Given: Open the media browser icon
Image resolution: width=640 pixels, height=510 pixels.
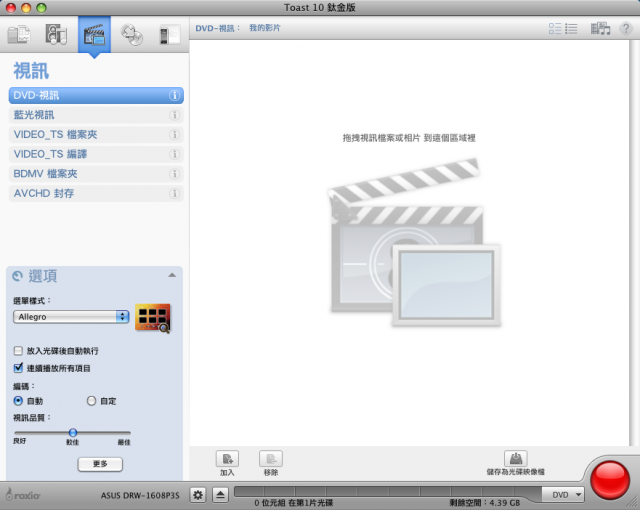Looking at the screenshot, I should point(600,28).
